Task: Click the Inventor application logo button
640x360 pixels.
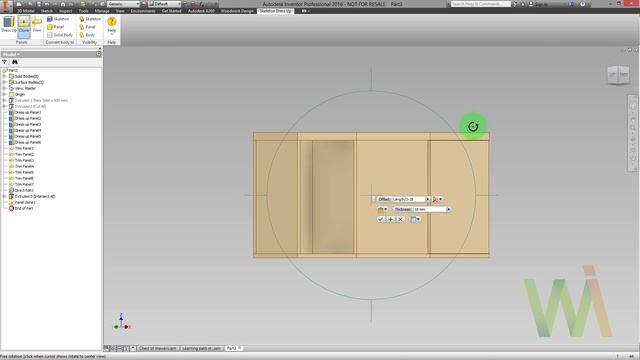Action: pyautogui.click(x=6, y=6)
